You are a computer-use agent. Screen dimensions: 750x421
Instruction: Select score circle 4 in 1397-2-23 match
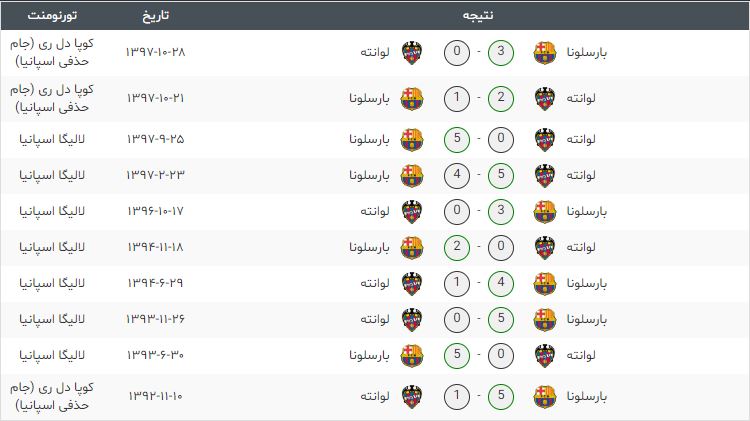[x=457, y=175]
